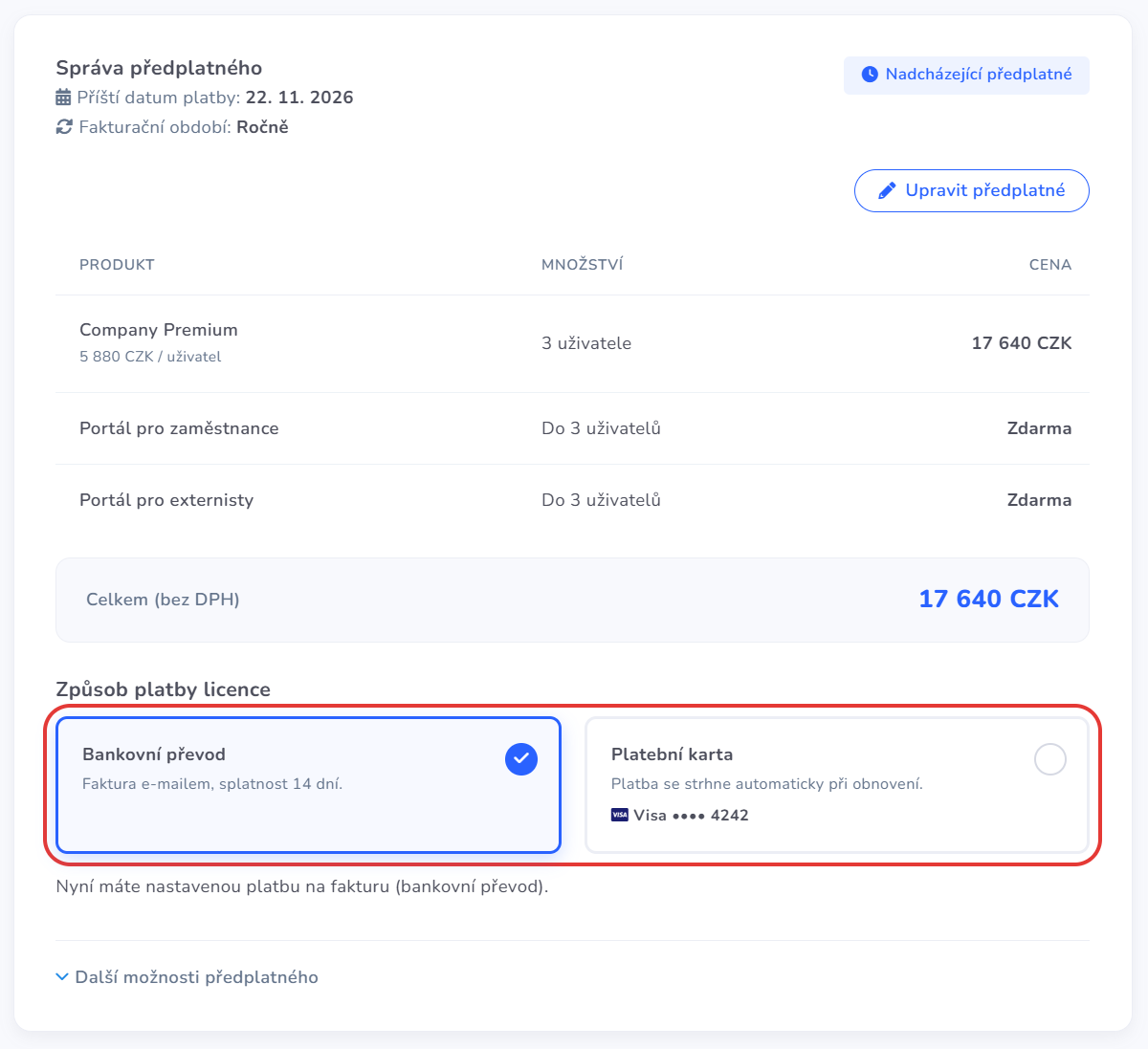Click Zdarma in Portál pro zaměstnance row
The height and width of the screenshot is (1049, 1148).
1040,428
